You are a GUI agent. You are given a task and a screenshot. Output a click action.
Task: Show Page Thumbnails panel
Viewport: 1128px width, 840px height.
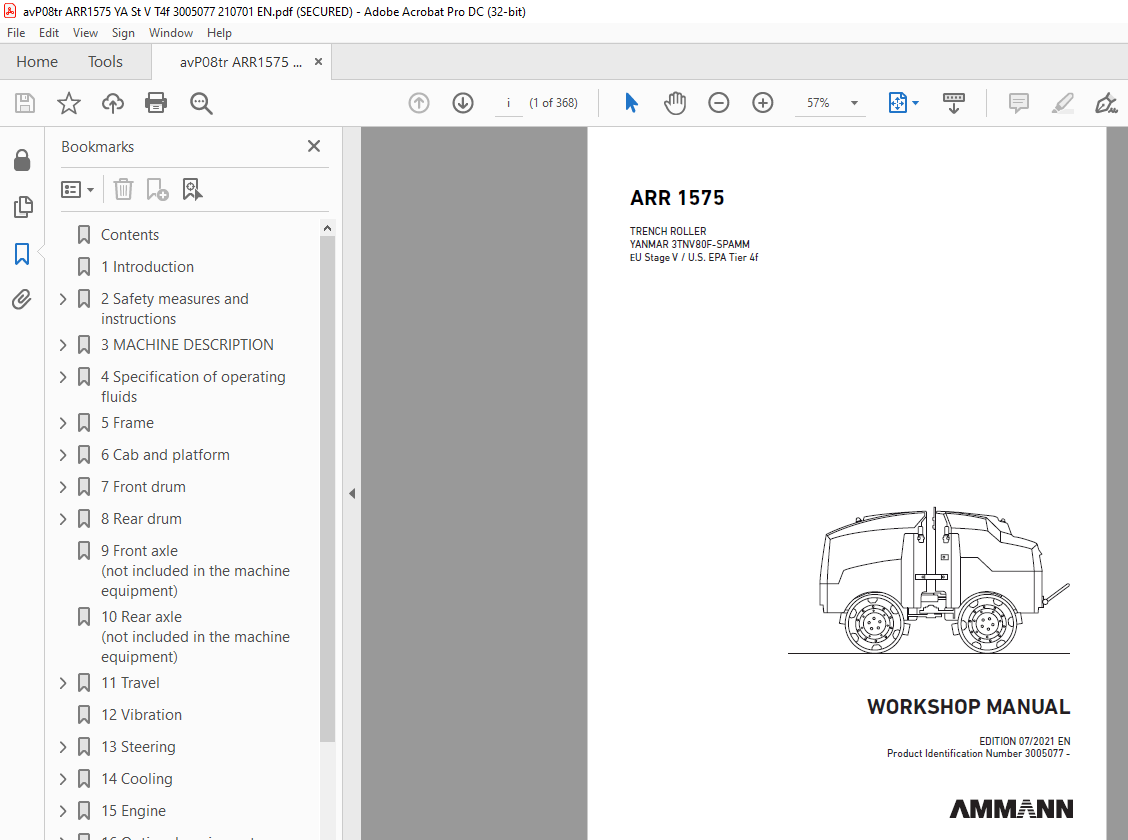22,207
